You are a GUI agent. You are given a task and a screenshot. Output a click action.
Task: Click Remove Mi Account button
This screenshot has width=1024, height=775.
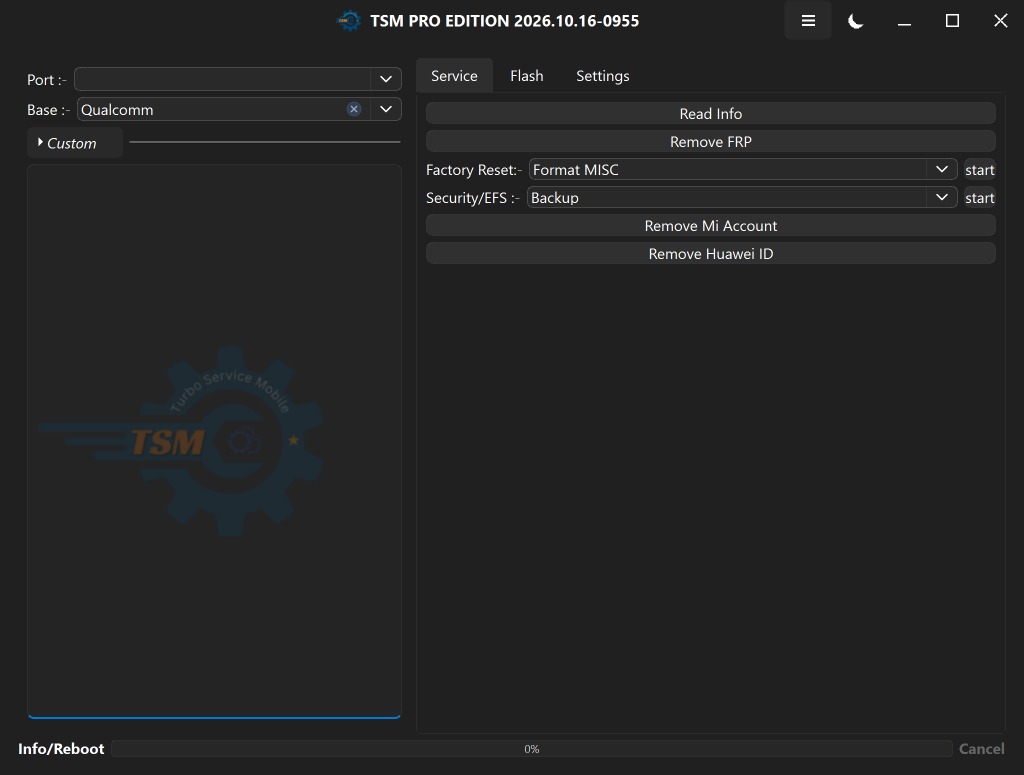pyautogui.click(x=711, y=226)
